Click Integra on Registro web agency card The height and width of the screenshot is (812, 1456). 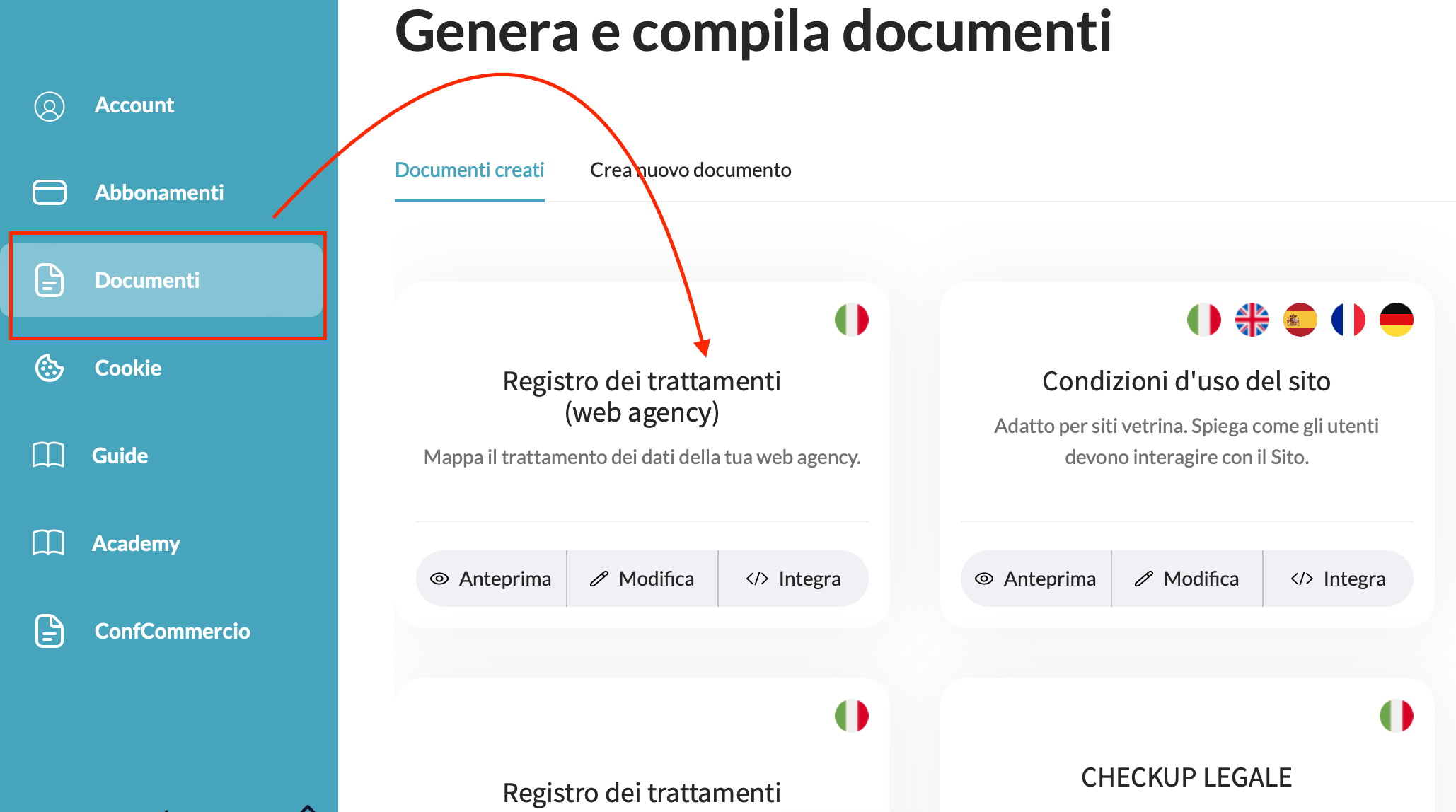(794, 579)
